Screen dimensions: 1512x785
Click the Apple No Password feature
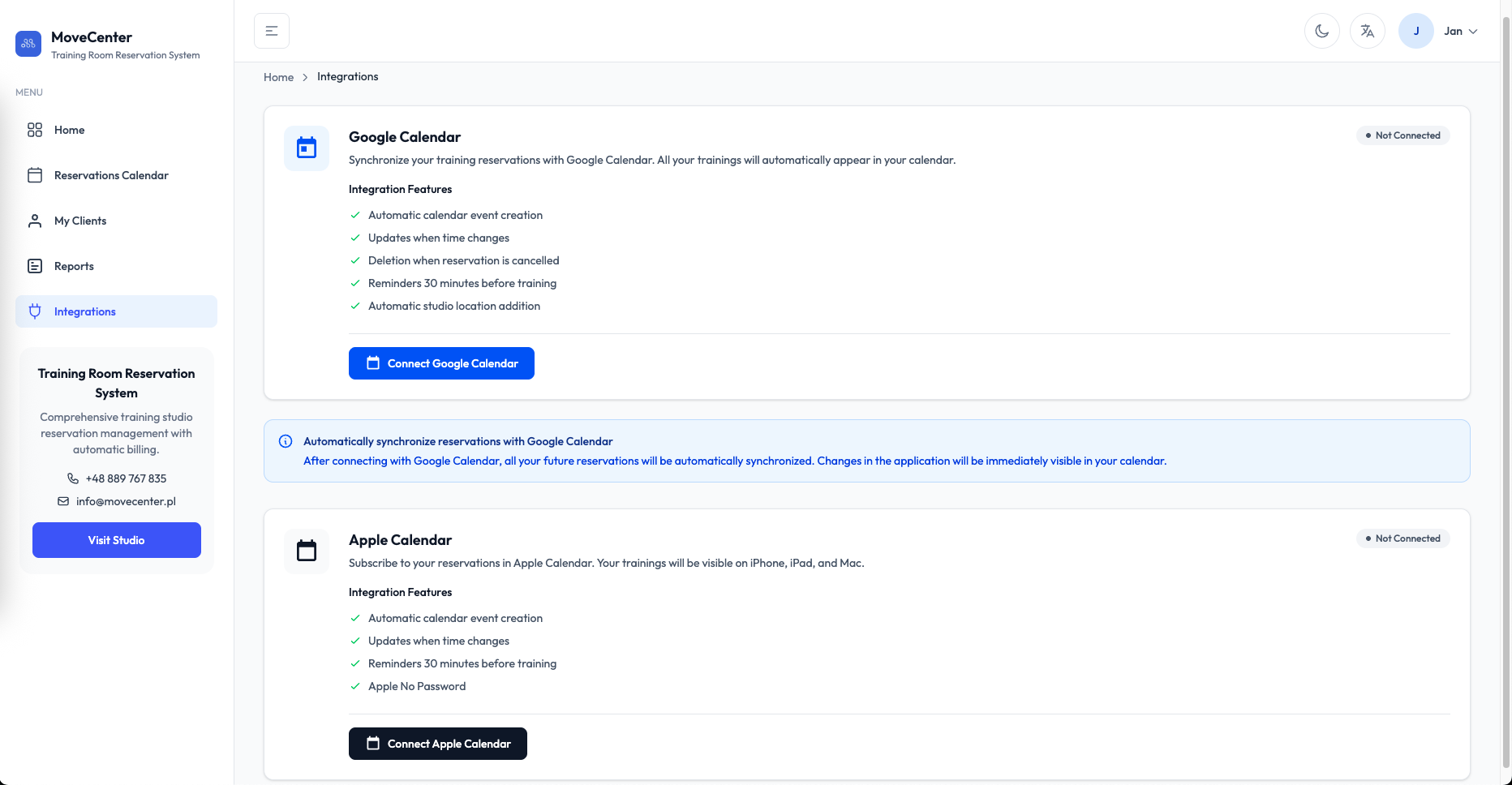pyautogui.click(x=417, y=686)
